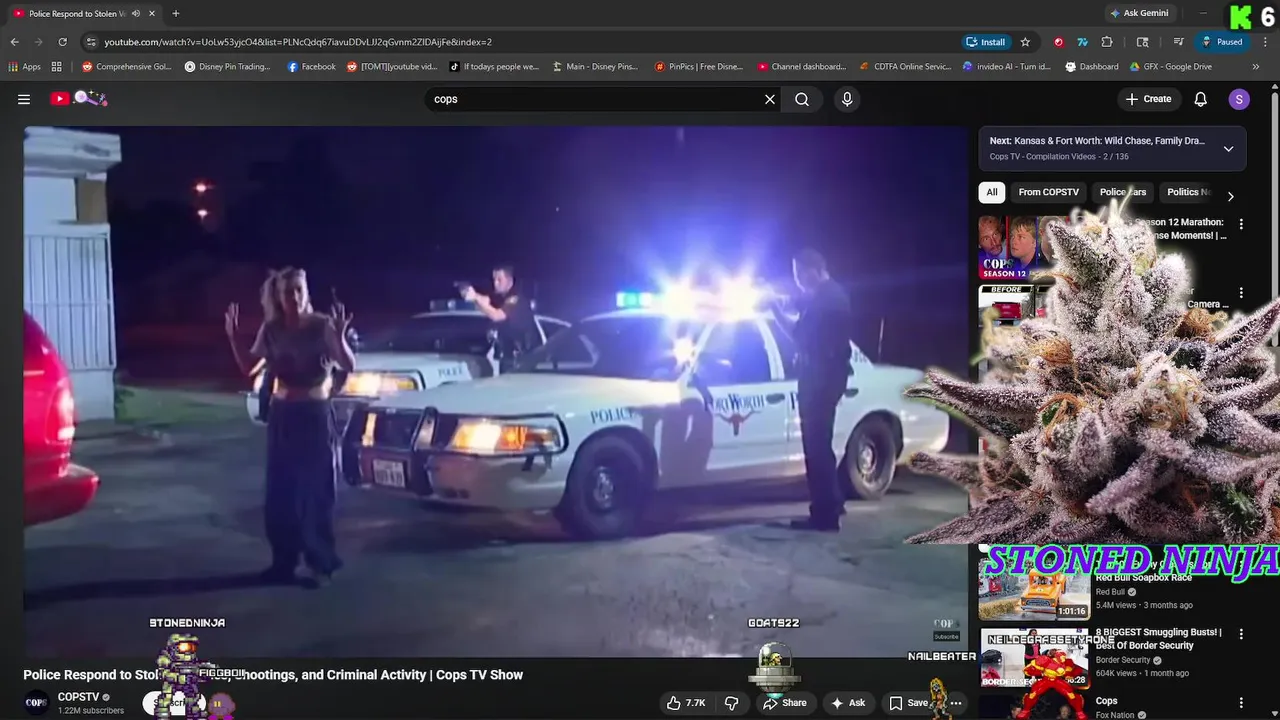Viewport: 1280px width, 720px height.
Task: Save video to playlist
Action: (909, 703)
